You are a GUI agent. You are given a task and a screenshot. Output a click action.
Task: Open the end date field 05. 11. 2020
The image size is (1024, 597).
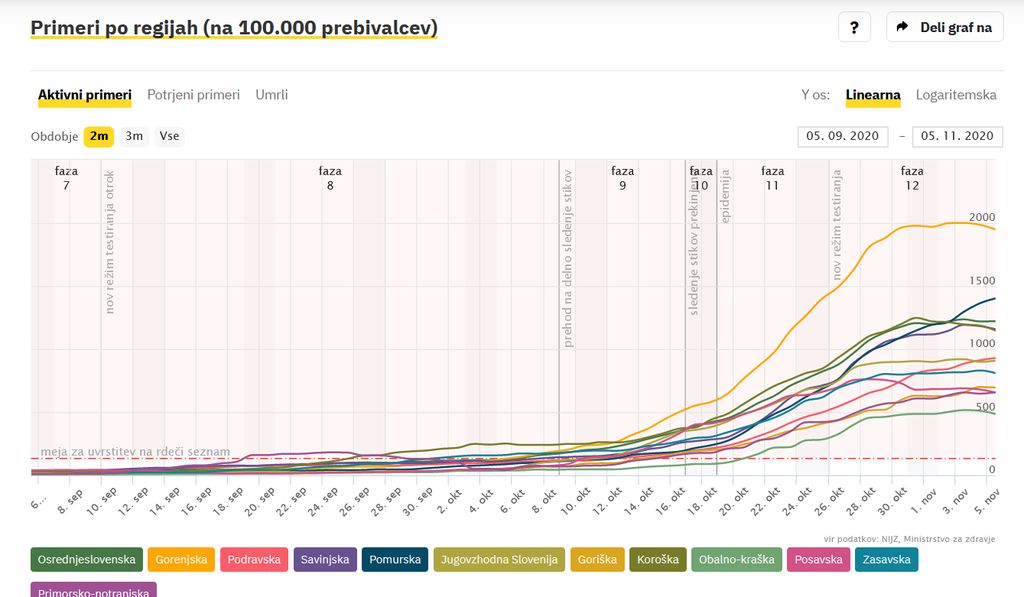[x=957, y=136]
